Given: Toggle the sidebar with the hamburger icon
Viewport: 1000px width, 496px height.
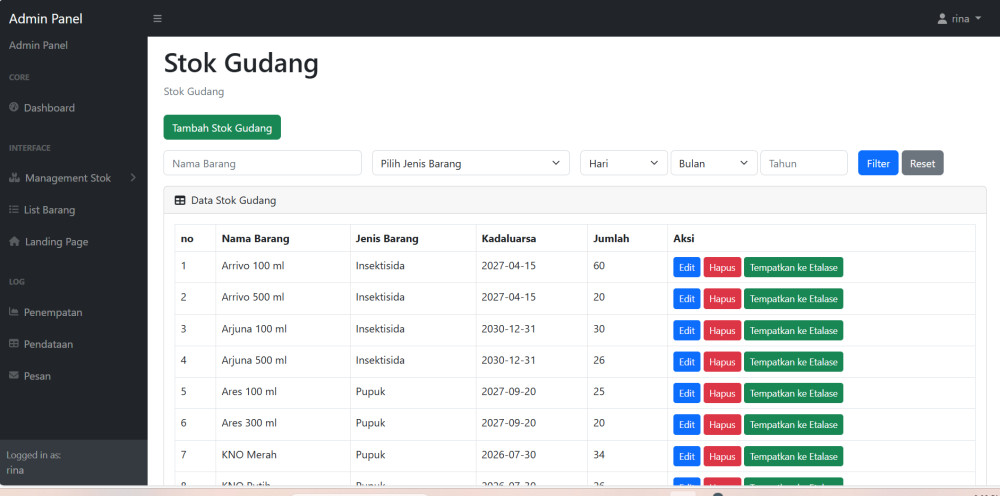Looking at the screenshot, I should 157,19.
